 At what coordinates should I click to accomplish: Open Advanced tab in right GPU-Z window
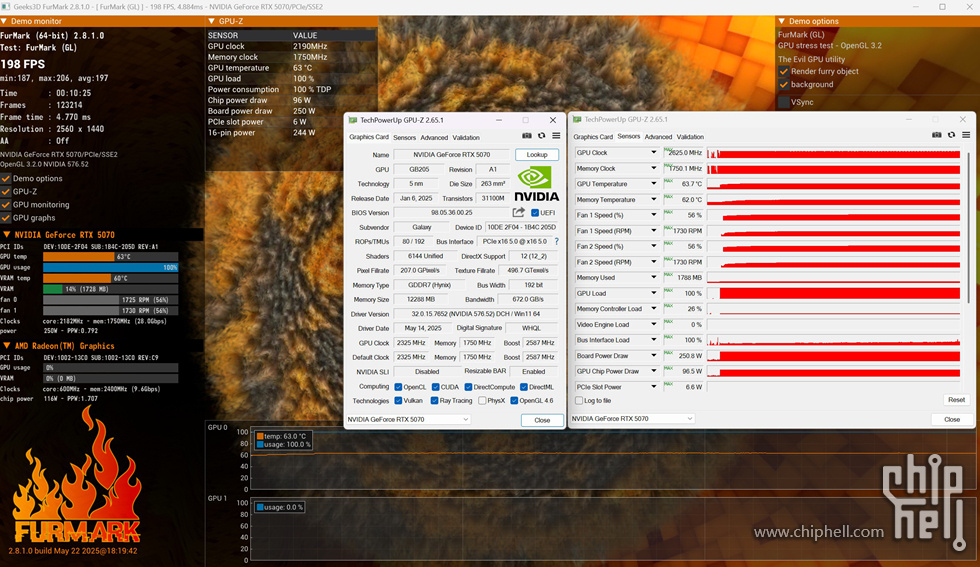click(658, 137)
